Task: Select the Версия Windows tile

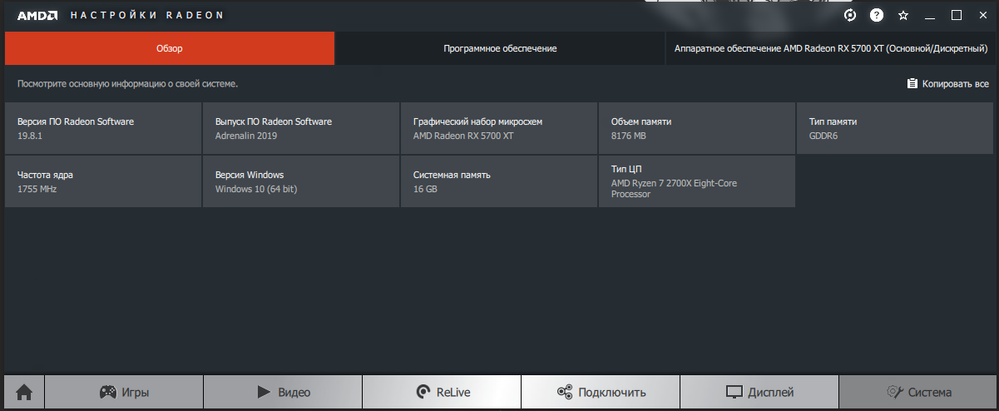Action: click(301, 182)
